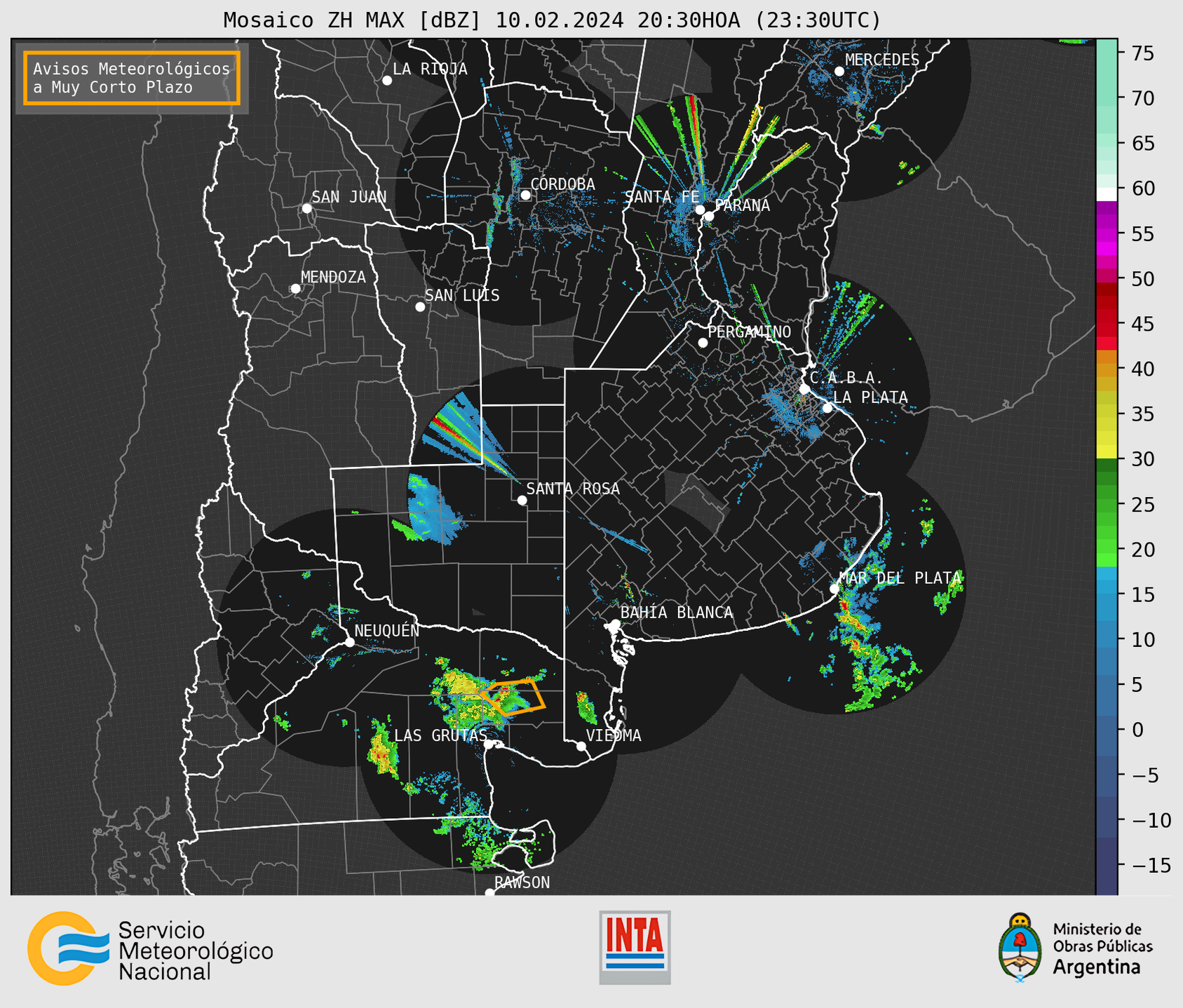This screenshot has height=1008, width=1183.
Task: Click the C.A.B.A. city marker dot
Action: tap(805, 389)
